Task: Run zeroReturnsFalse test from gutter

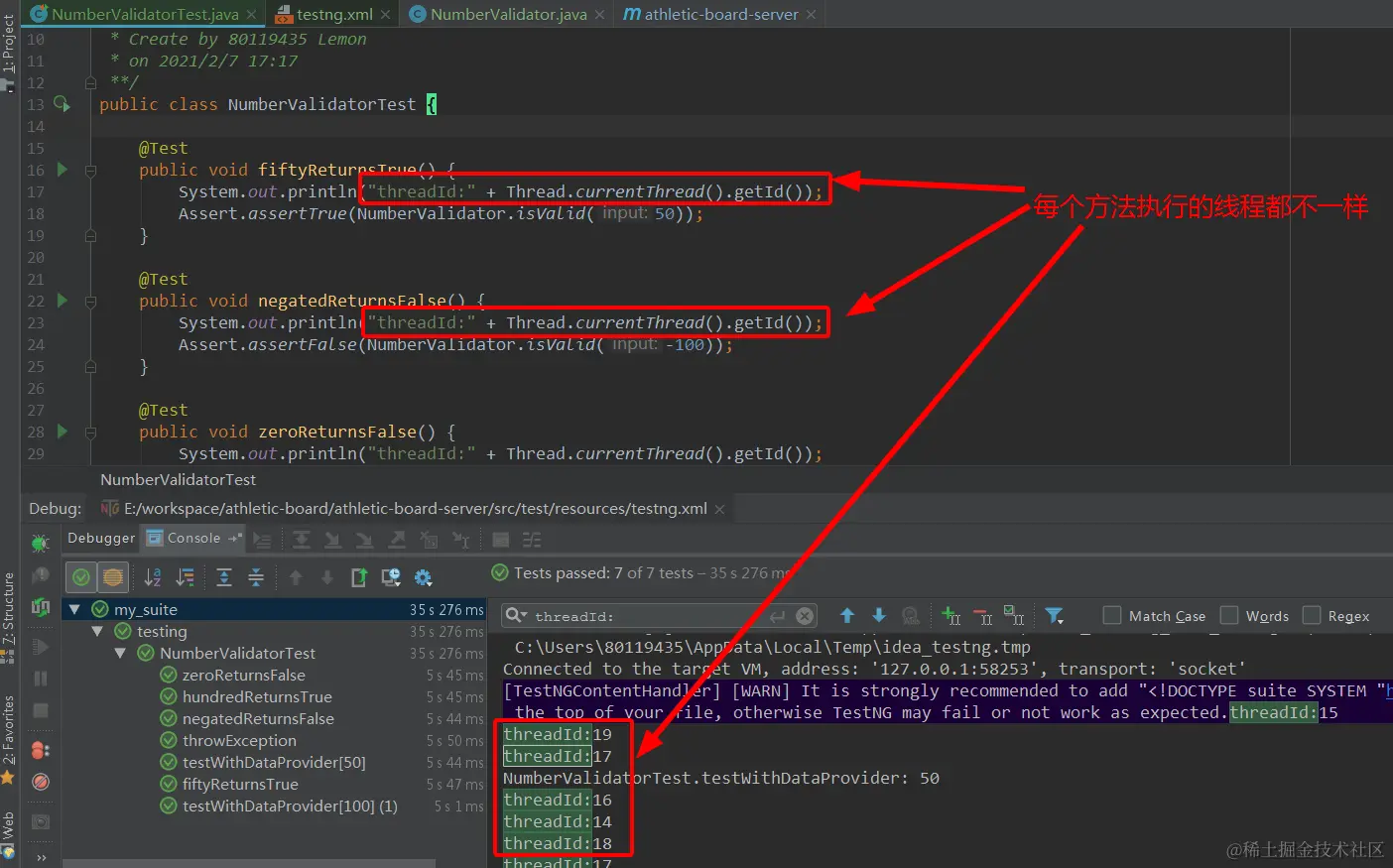Action: [63, 432]
